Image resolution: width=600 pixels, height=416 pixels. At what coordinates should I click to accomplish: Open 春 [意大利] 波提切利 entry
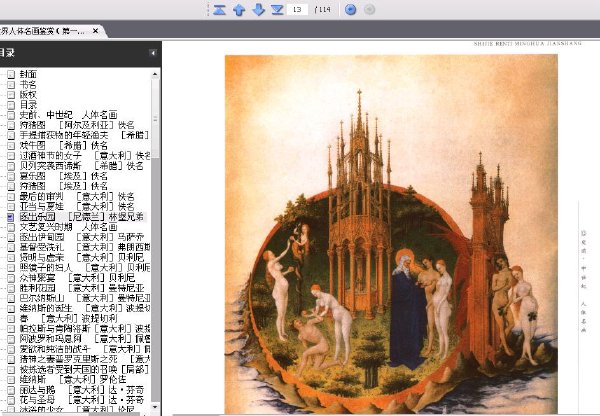click(x=68, y=318)
